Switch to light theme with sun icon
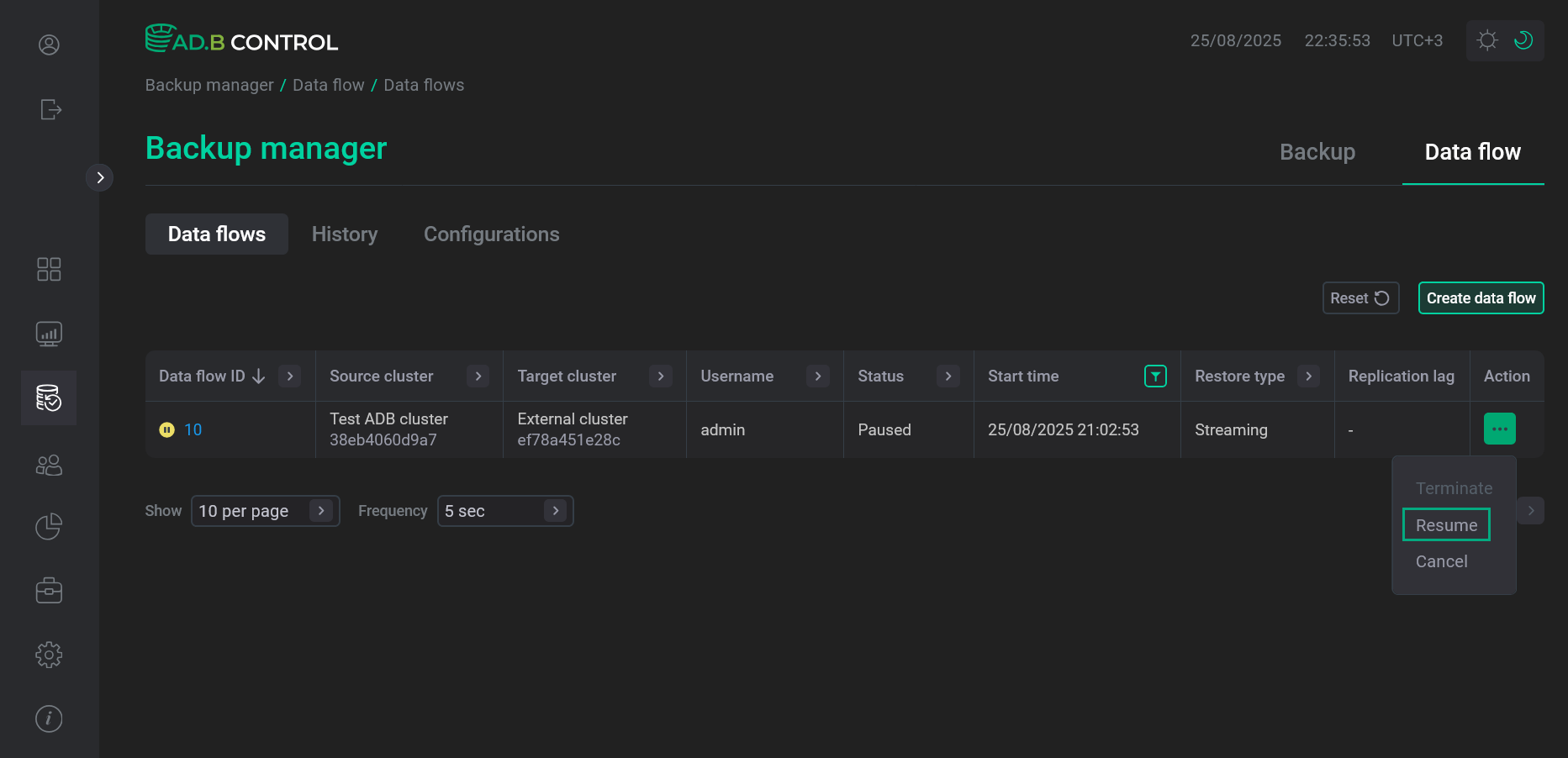The height and width of the screenshot is (758, 1568). (x=1486, y=40)
